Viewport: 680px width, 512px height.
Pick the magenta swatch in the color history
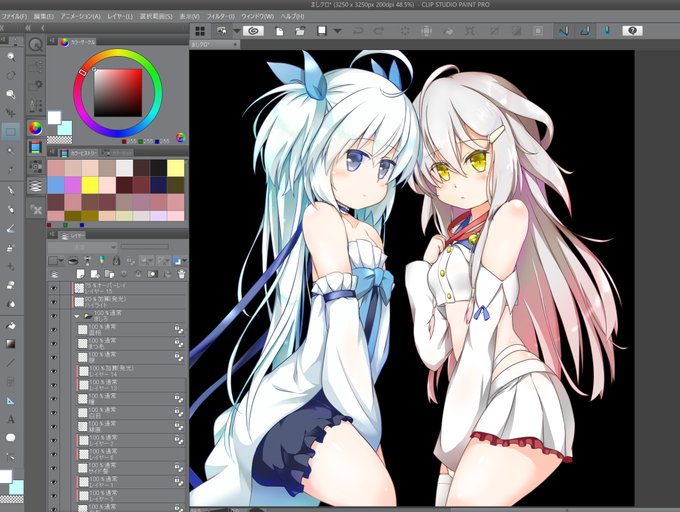(x=73, y=185)
